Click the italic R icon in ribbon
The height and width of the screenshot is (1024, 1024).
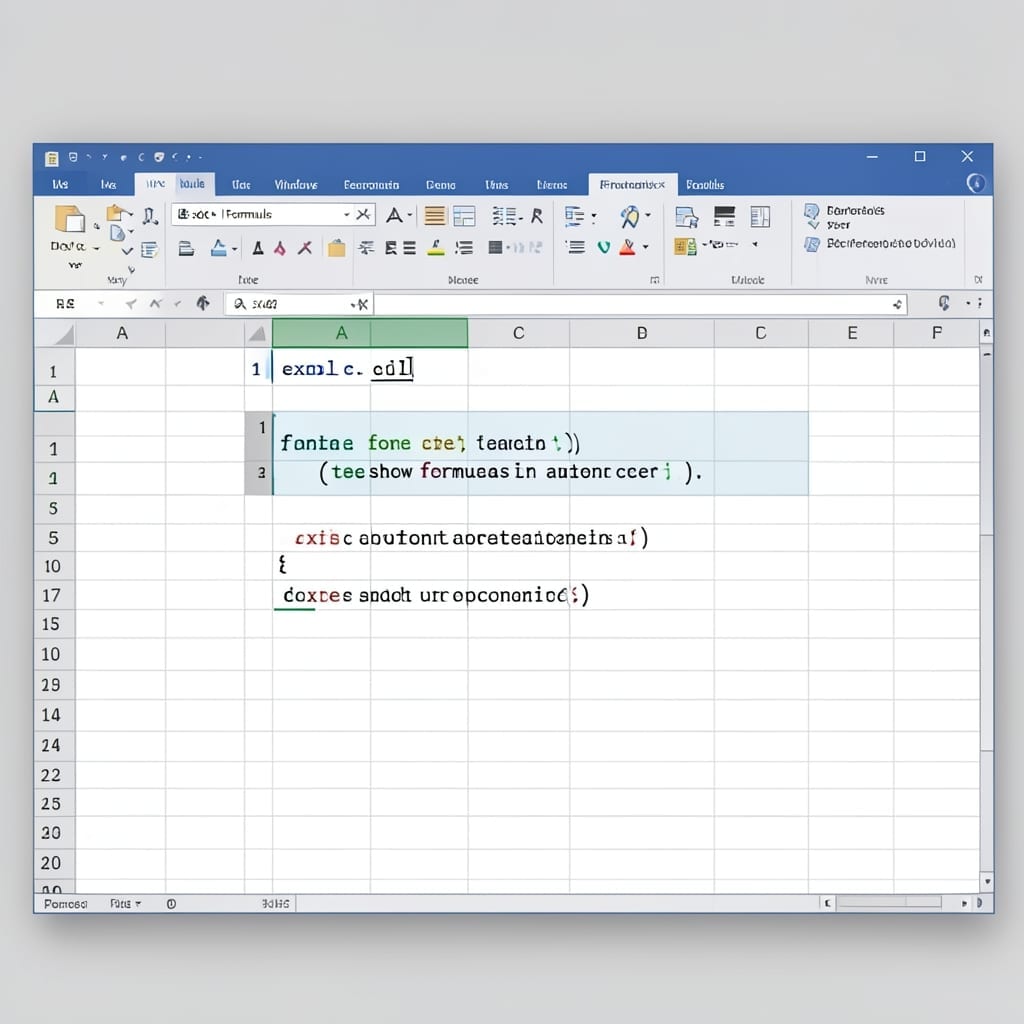click(537, 216)
